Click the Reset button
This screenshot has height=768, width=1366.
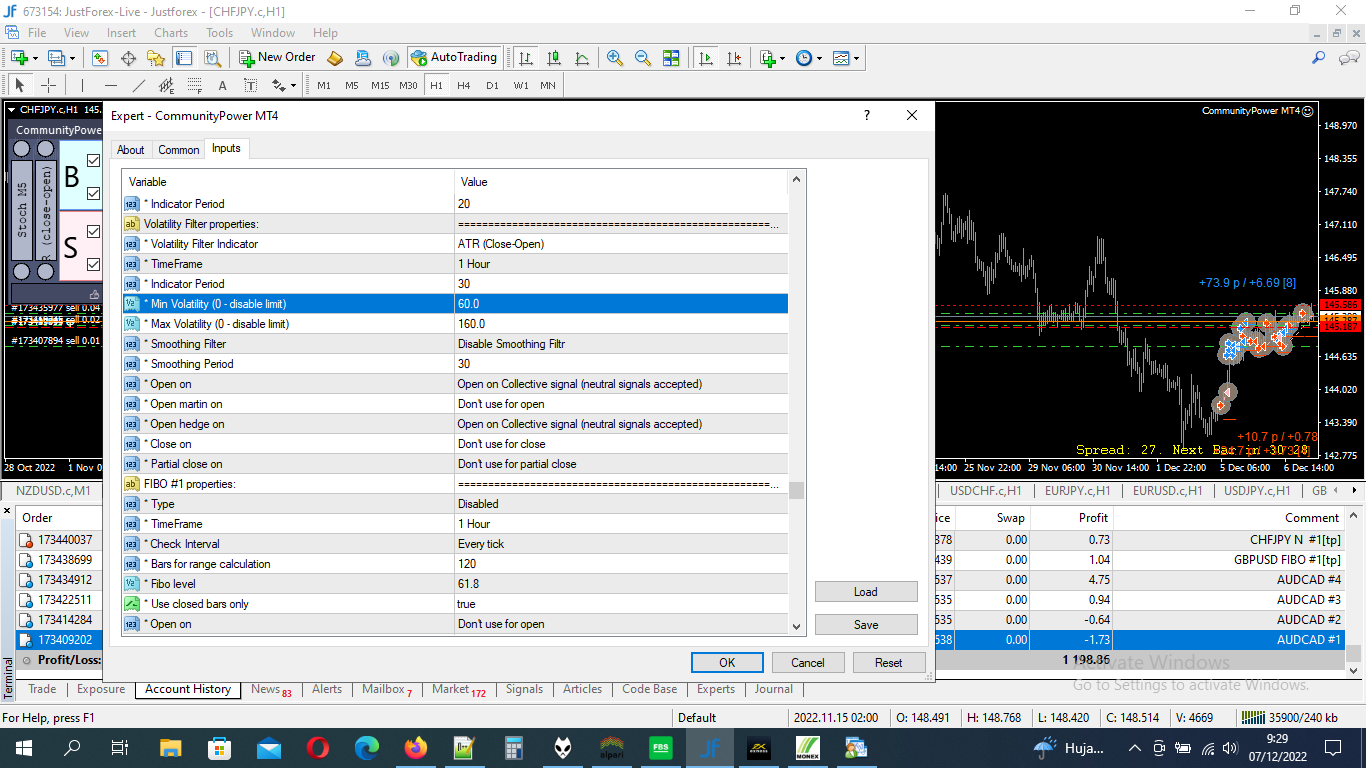click(x=889, y=662)
